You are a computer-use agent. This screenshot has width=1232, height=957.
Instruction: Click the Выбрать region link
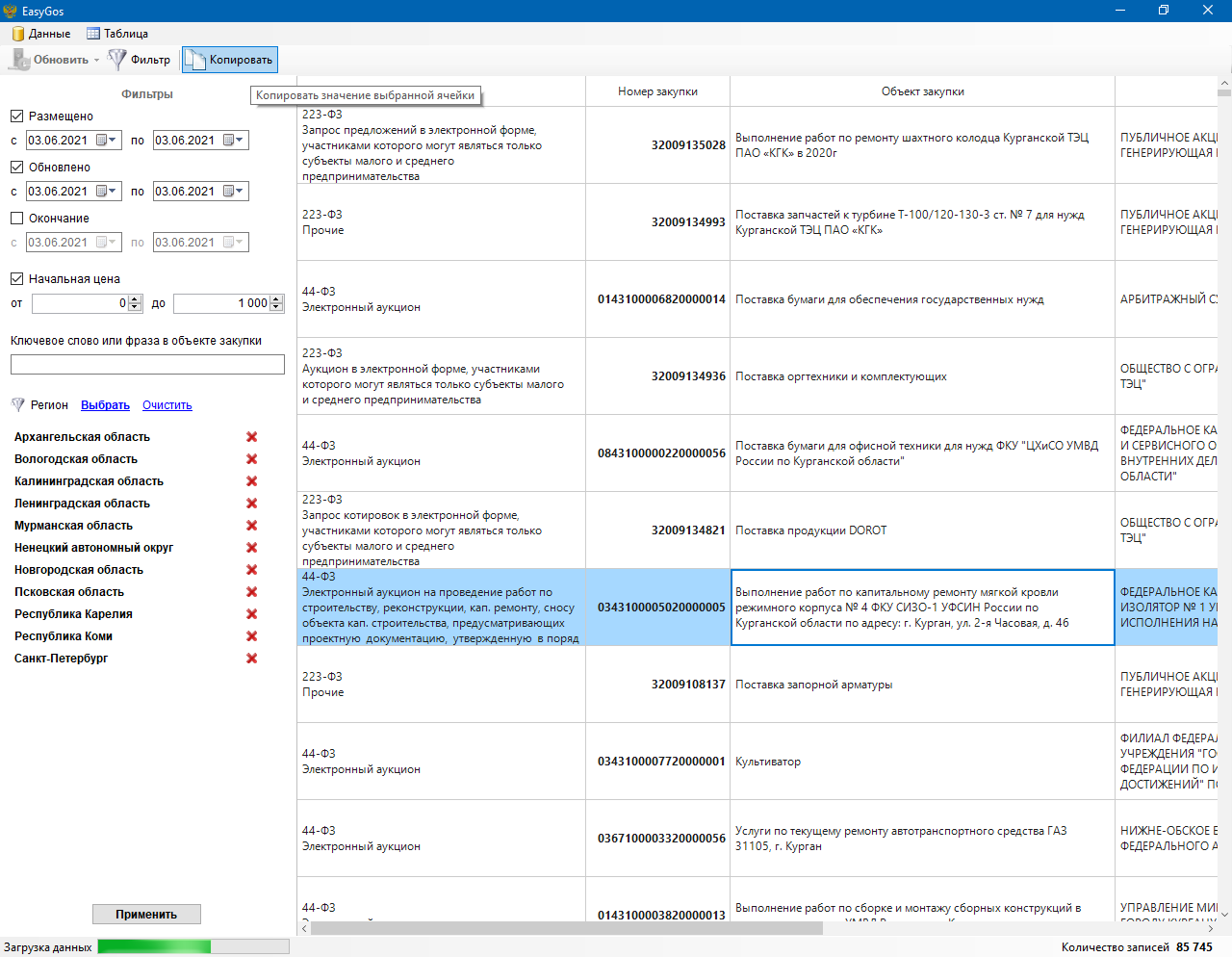click(x=105, y=405)
